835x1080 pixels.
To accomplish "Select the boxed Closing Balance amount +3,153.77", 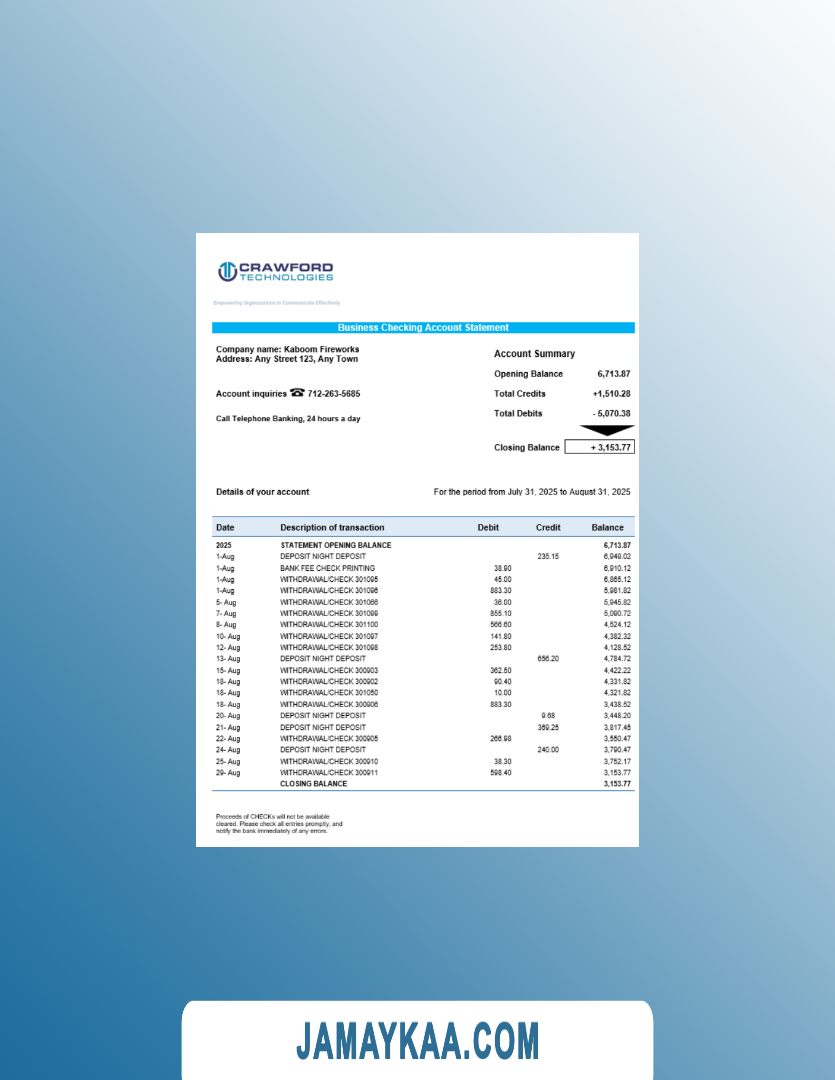I will click(600, 447).
